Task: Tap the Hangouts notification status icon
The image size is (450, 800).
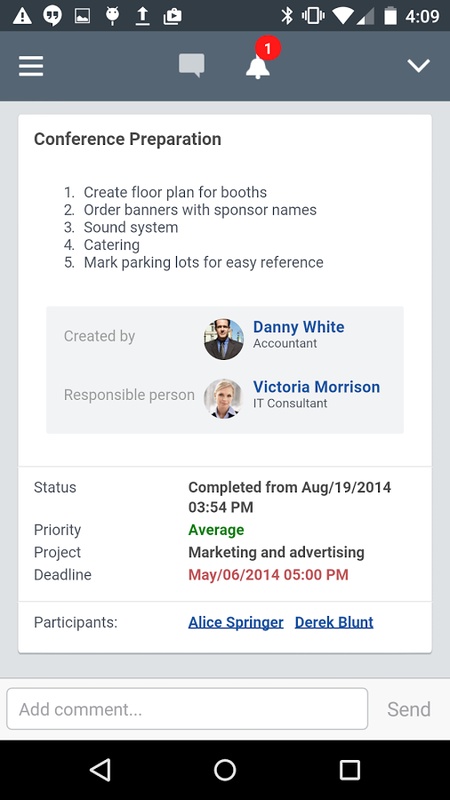Action: (x=52, y=16)
